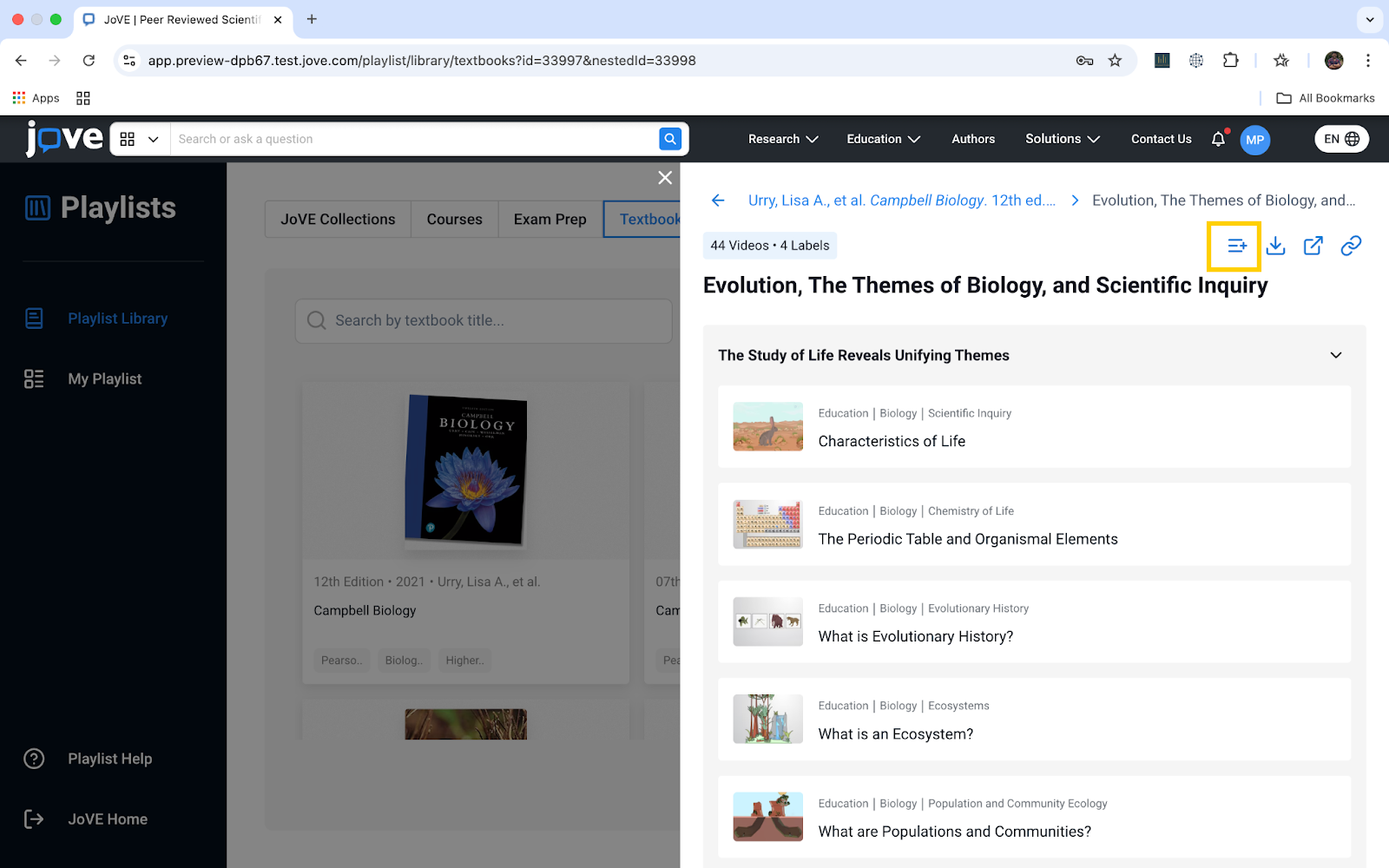This screenshot has height=868, width=1389.
Task: Expand the Research menu
Action: tap(783, 139)
